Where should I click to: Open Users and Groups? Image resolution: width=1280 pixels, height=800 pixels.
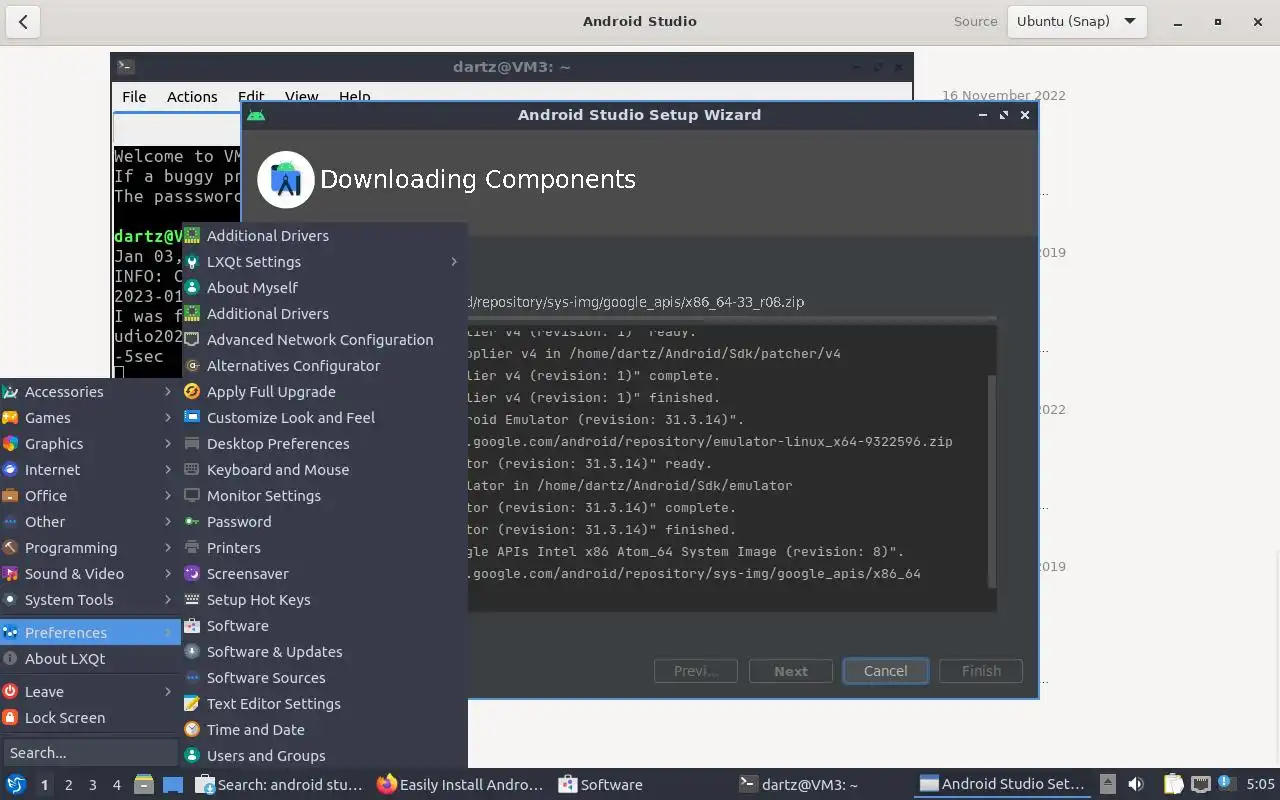[x=324, y=755]
